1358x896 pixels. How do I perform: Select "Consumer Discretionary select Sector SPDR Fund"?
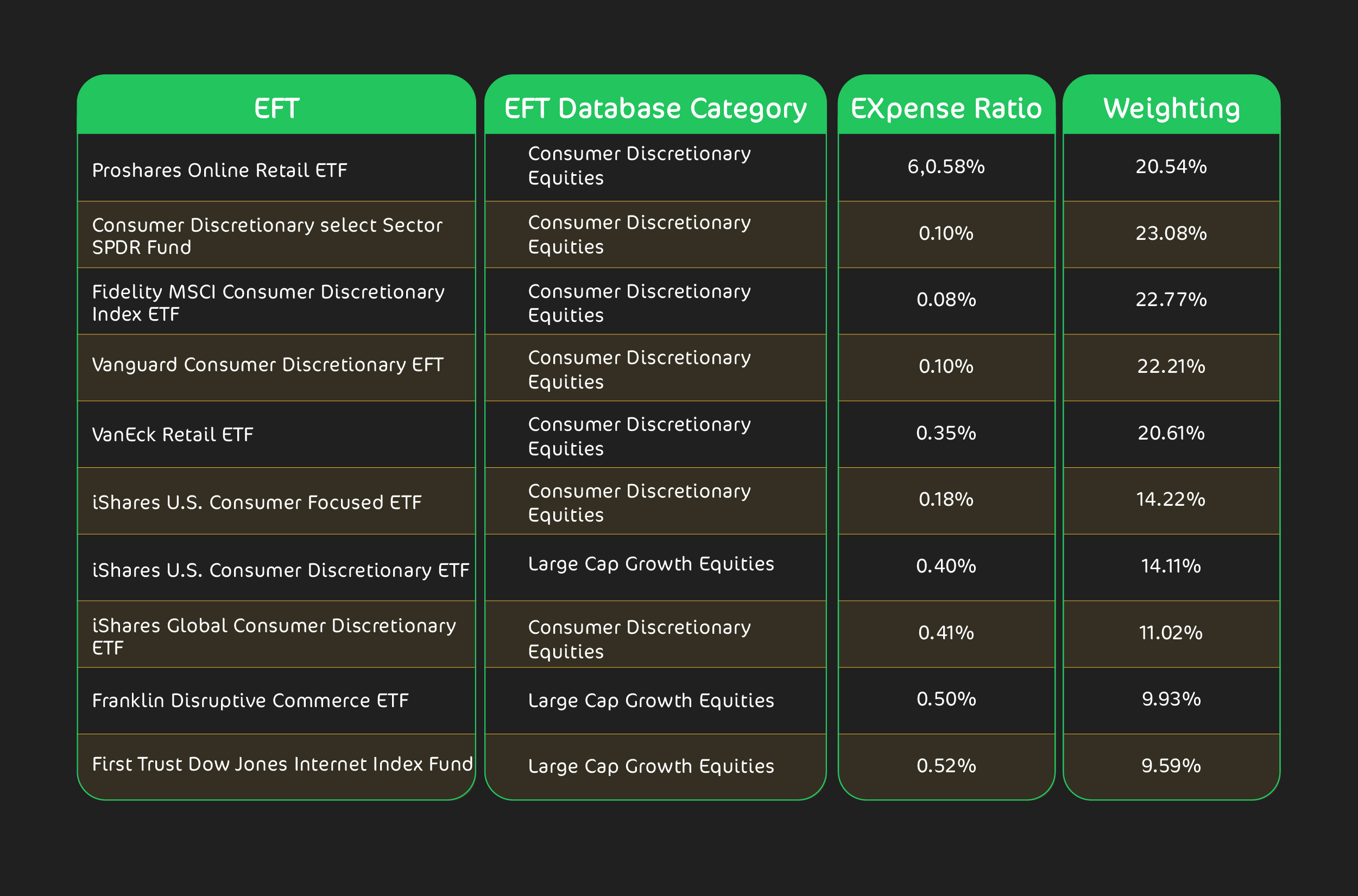click(267, 236)
